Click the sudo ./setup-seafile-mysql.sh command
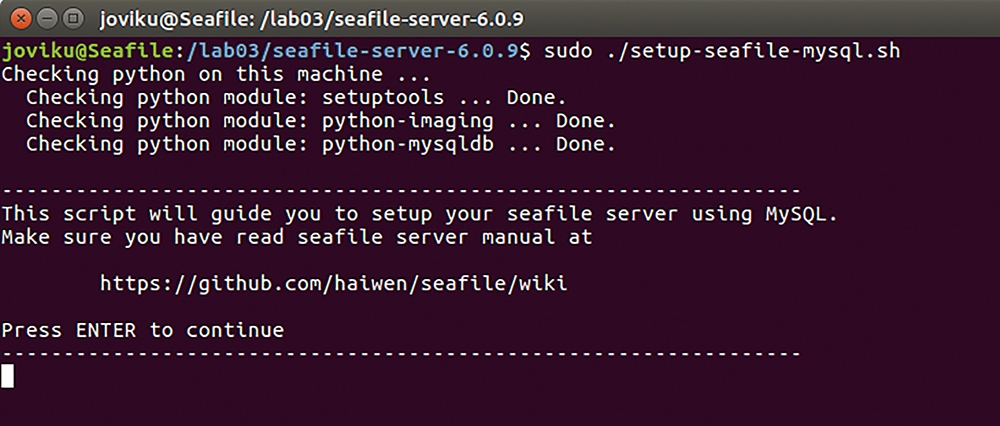 coord(721,51)
